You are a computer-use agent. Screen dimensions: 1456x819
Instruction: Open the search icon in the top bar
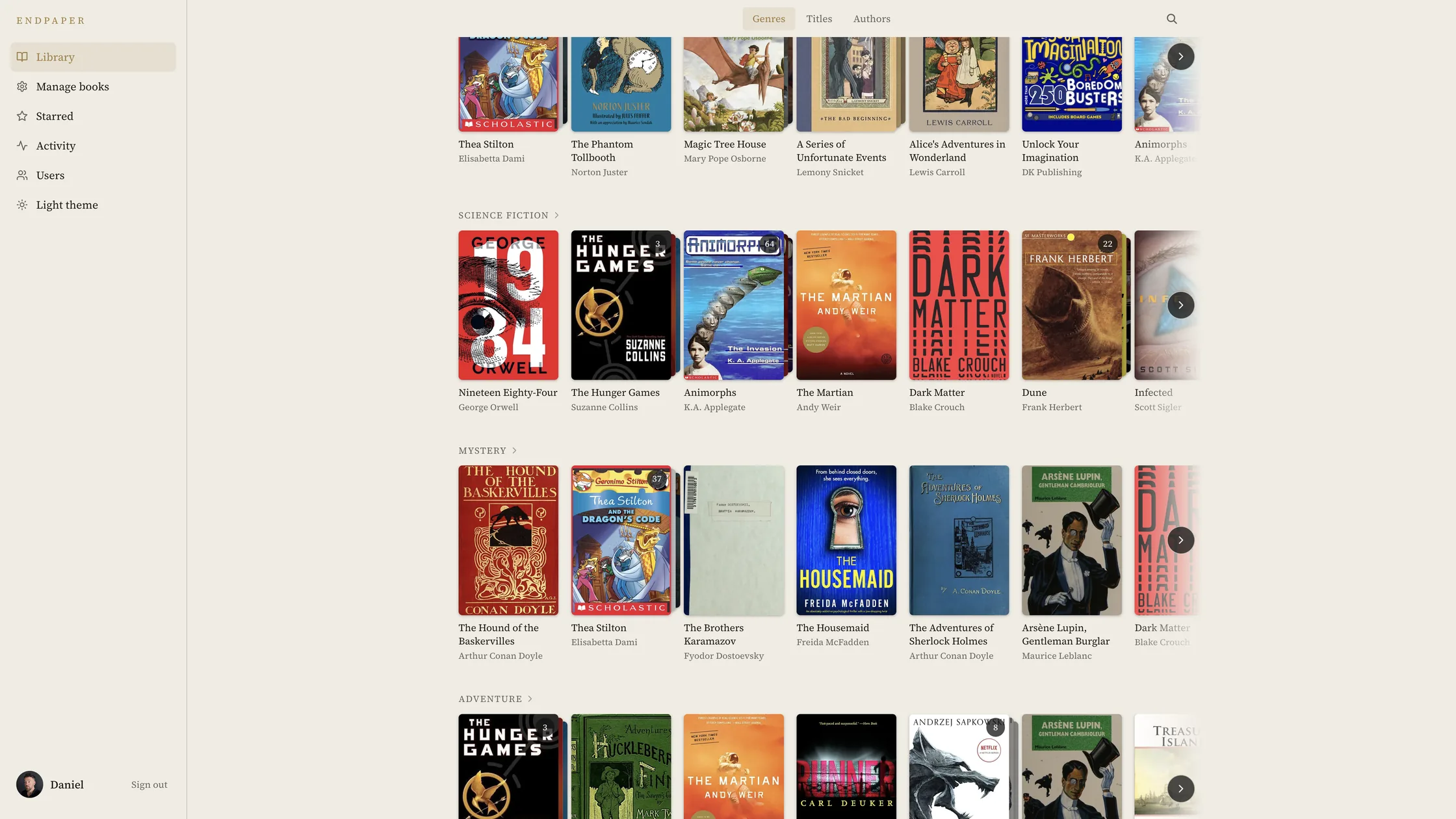coord(1171,19)
